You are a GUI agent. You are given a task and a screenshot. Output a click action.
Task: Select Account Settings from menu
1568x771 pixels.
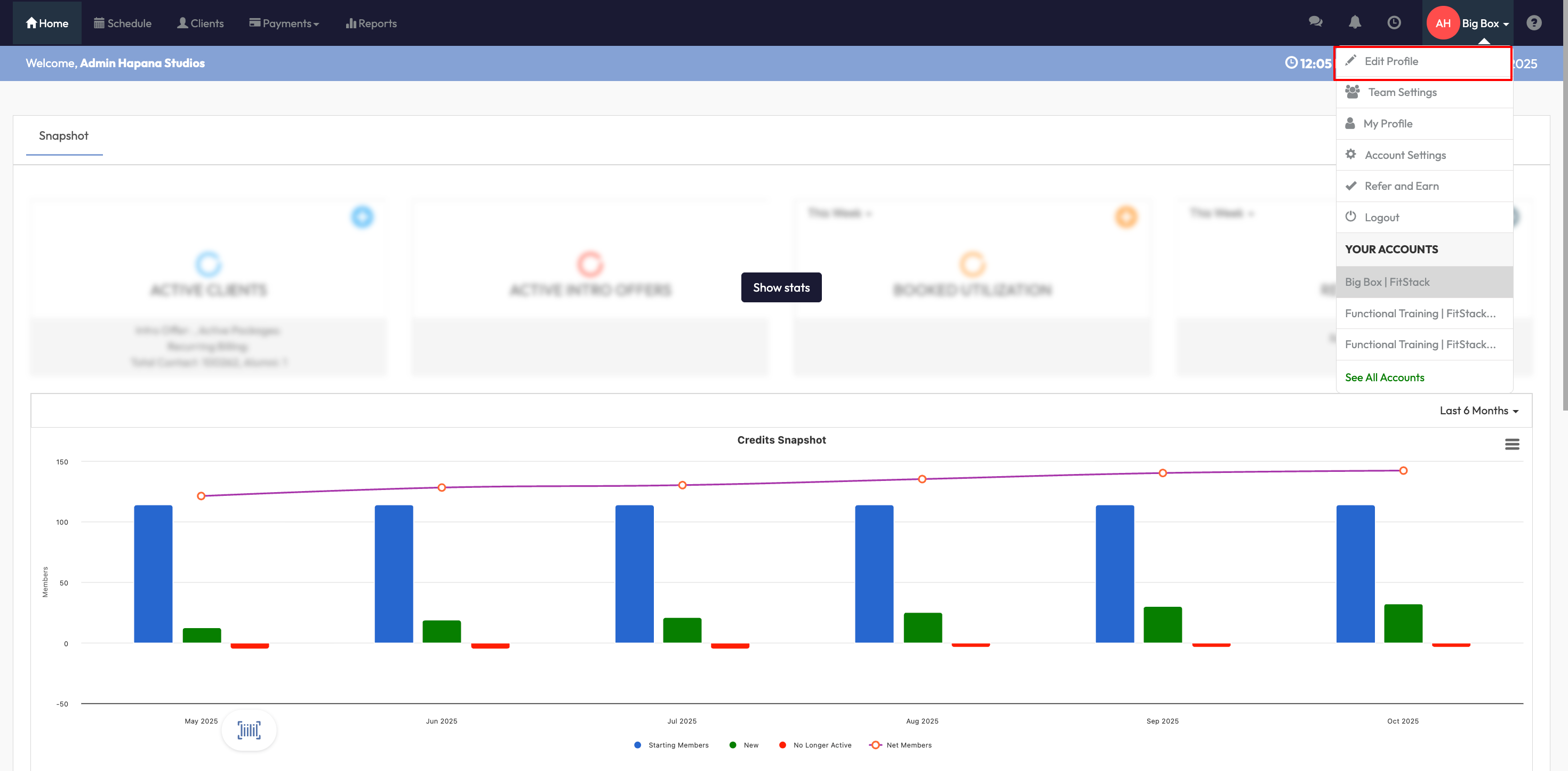[x=1405, y=155]
